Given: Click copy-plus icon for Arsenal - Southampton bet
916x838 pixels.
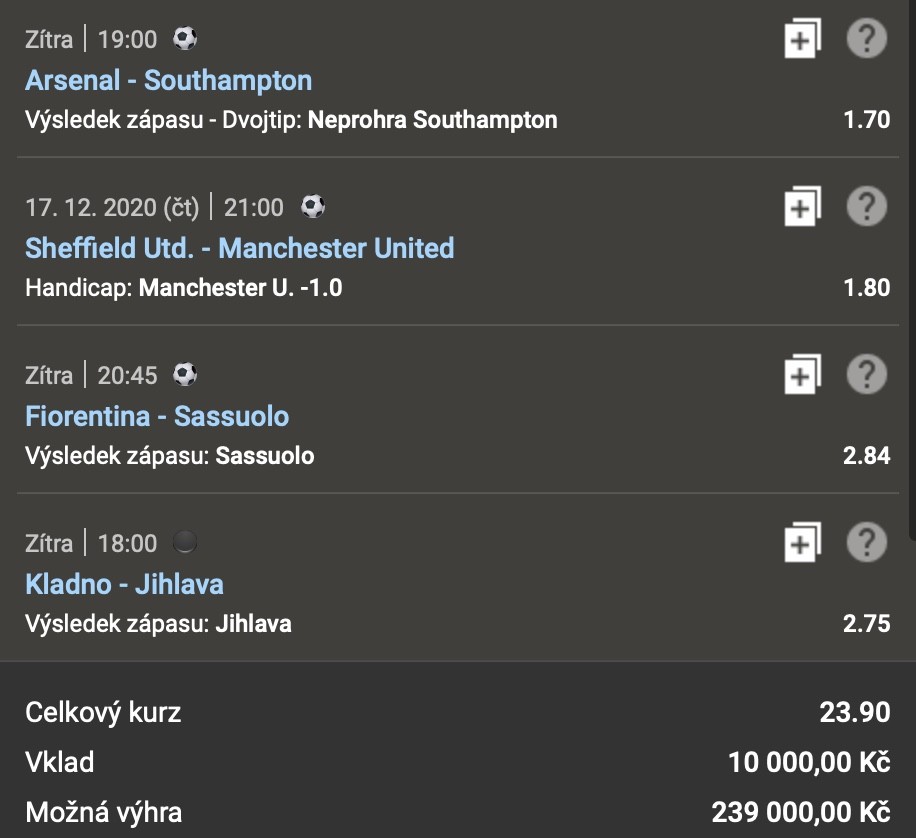Looking at the screenshot, I should [802, 40].
